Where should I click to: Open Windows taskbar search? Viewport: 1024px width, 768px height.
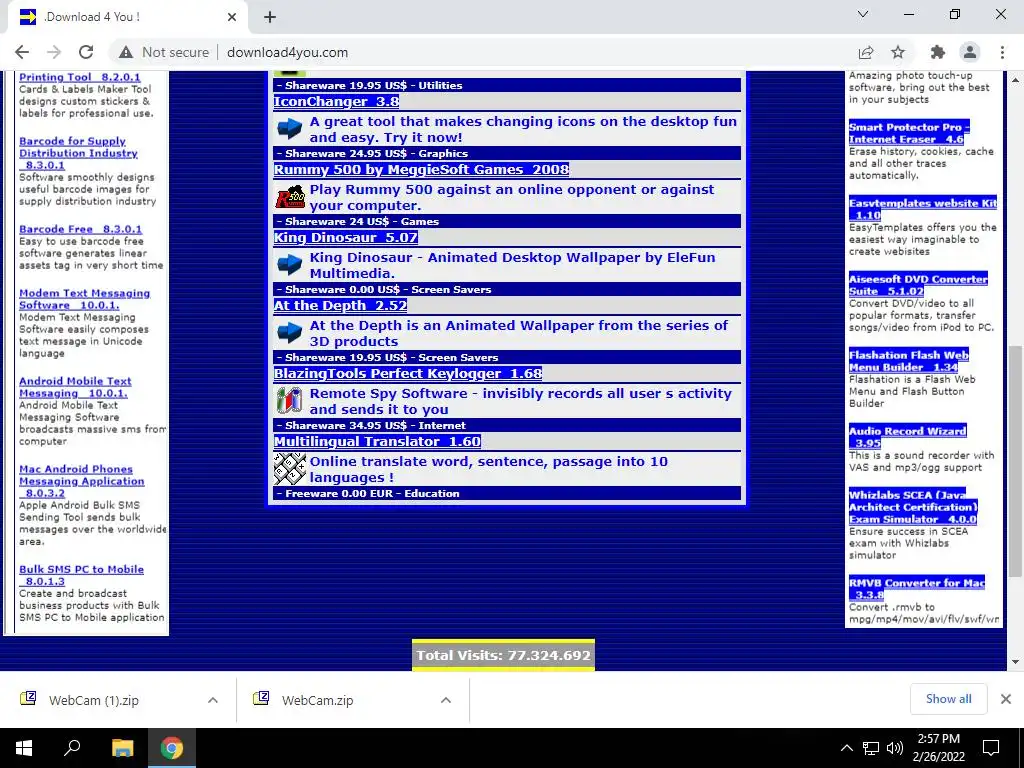click(x=72, y=748)
